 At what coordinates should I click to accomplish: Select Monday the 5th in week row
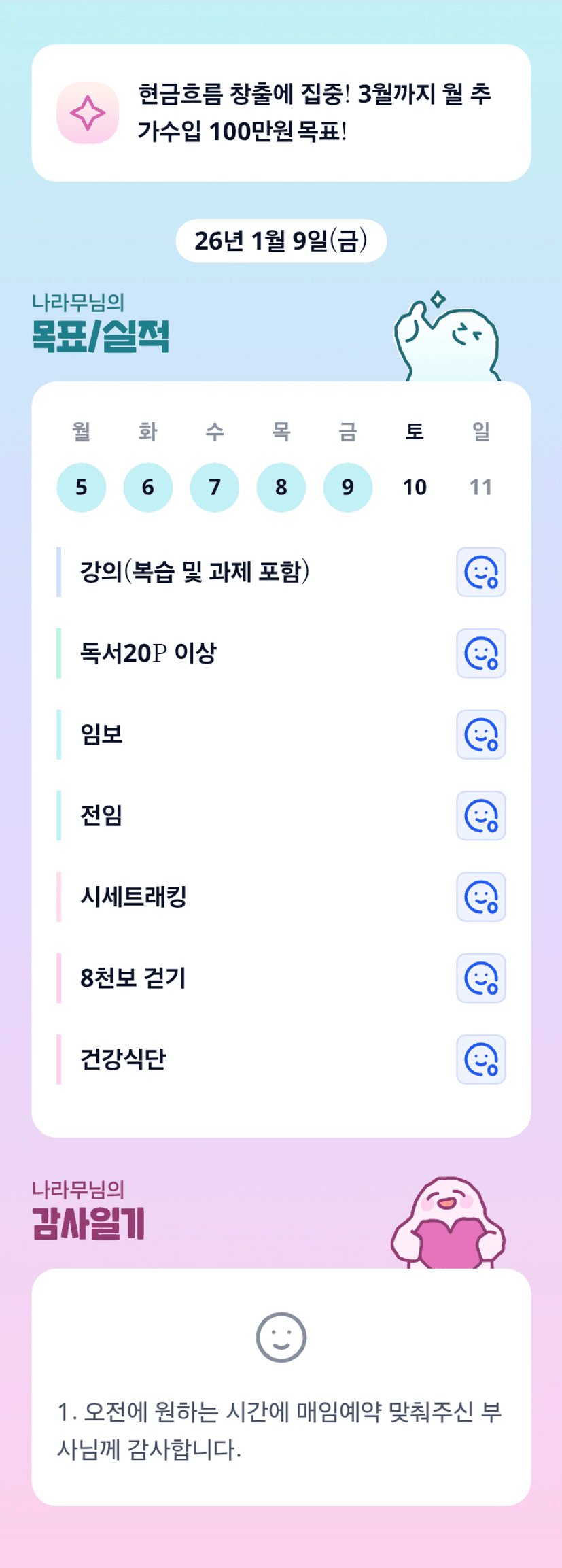[x=82, y=487]
